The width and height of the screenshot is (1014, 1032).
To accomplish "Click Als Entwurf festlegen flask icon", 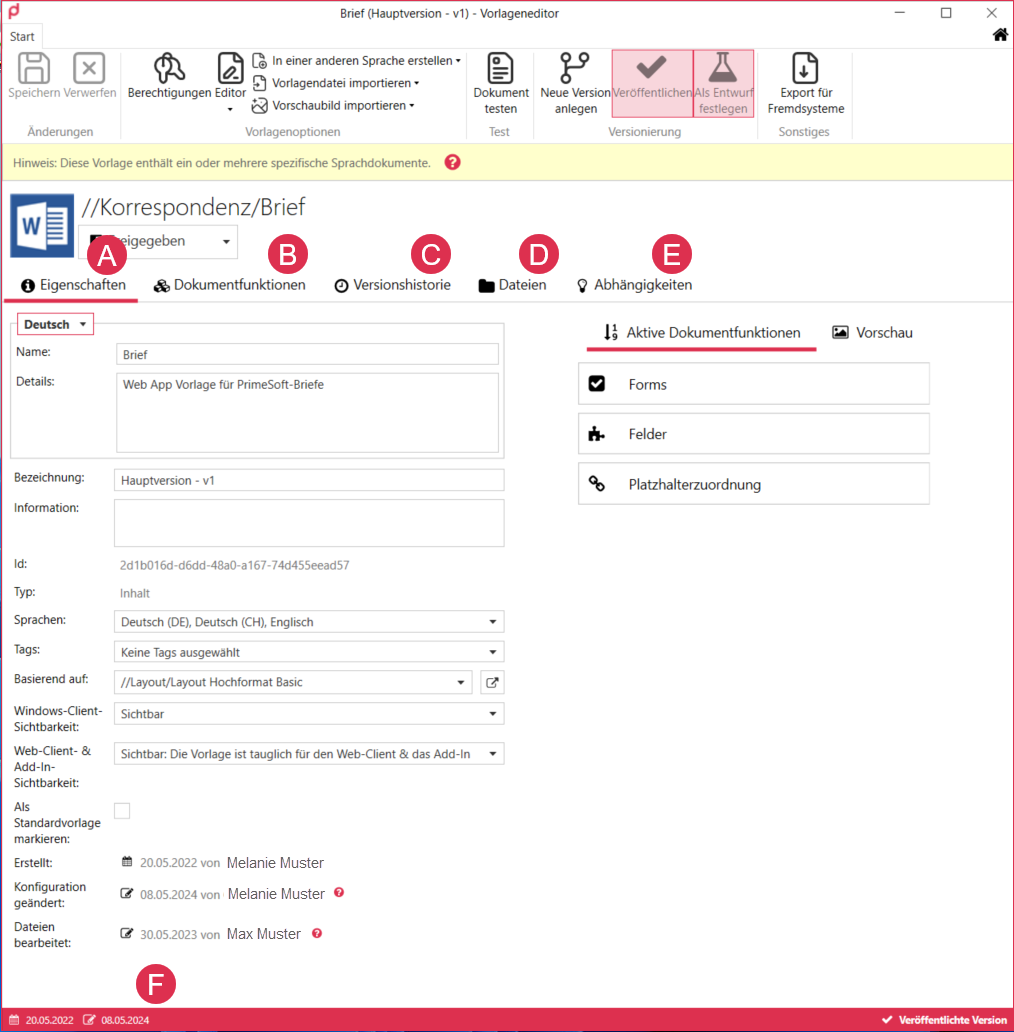I will [x=722, y=67].
